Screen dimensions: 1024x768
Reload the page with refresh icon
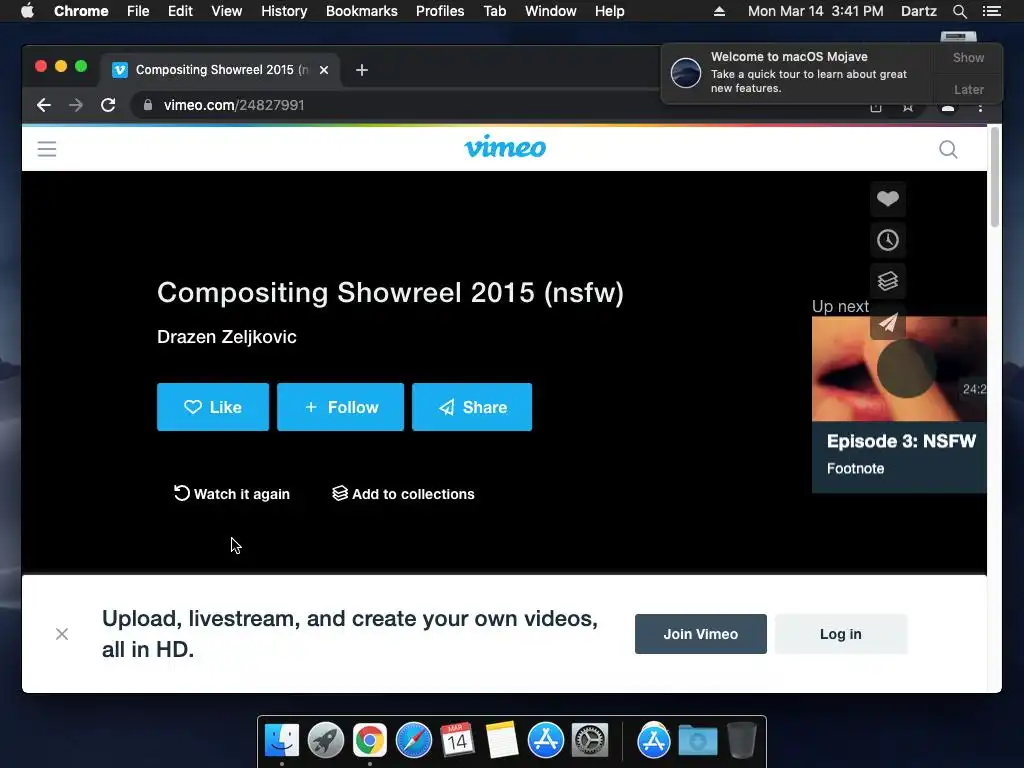108,105
